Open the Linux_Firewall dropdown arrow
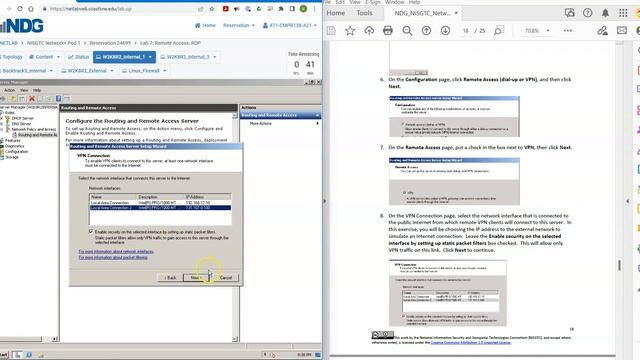The image size is (640, 360). pyautogui.click(x=164, y=71)
